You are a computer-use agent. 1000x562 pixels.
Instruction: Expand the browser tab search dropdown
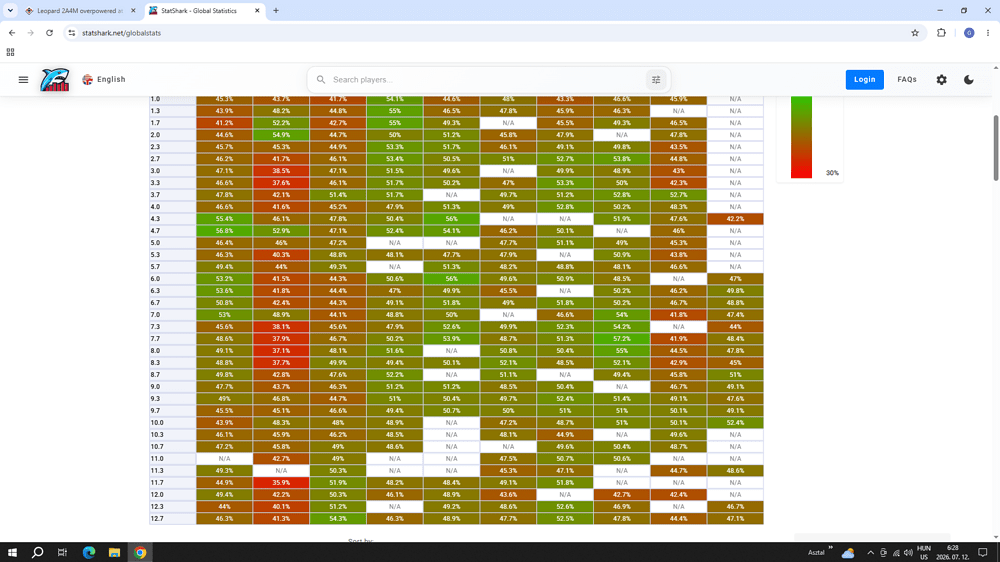click(x=10, y=11)
